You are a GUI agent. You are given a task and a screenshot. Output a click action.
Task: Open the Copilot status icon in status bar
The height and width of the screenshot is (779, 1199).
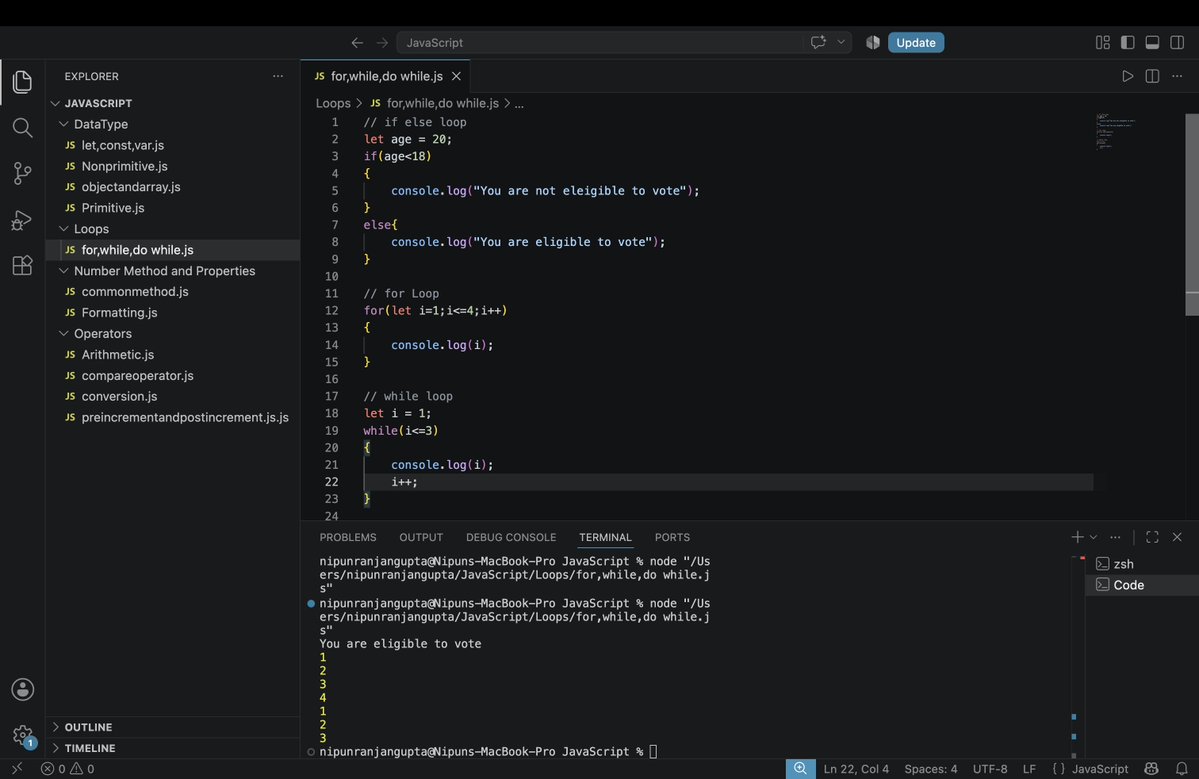point(1151,768)
